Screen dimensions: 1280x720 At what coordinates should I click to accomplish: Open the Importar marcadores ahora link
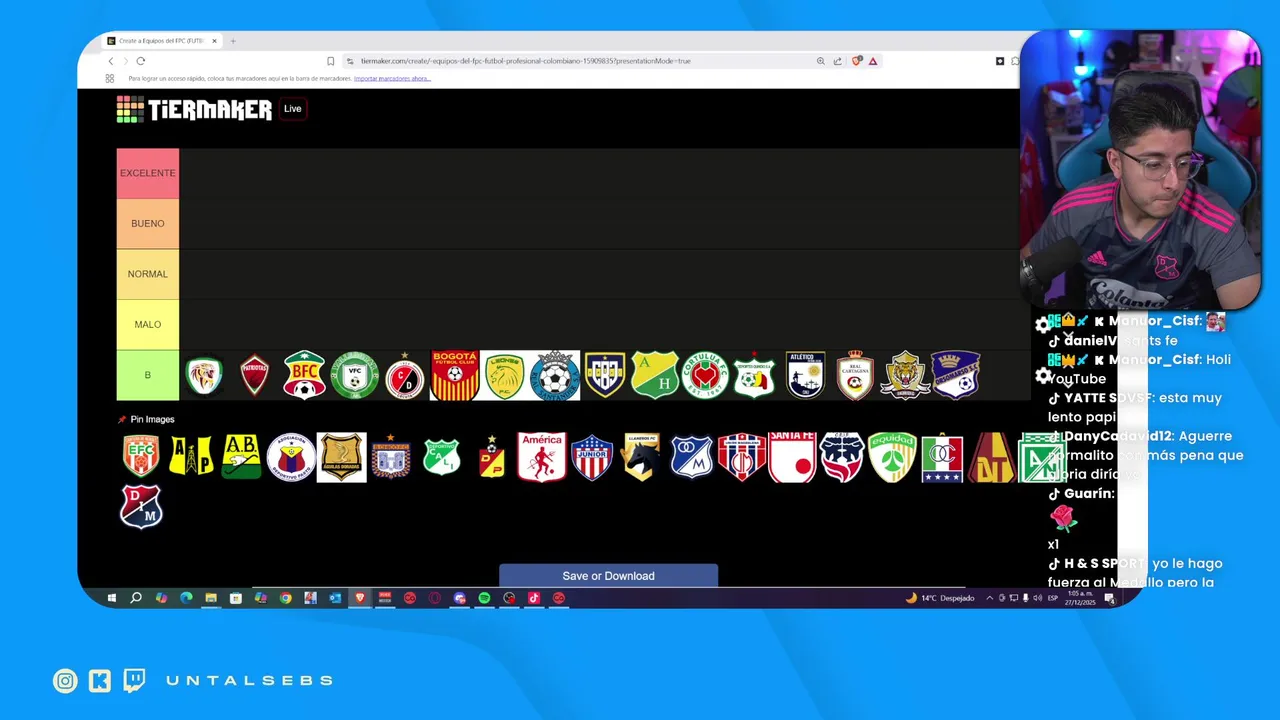coord(392,78)
